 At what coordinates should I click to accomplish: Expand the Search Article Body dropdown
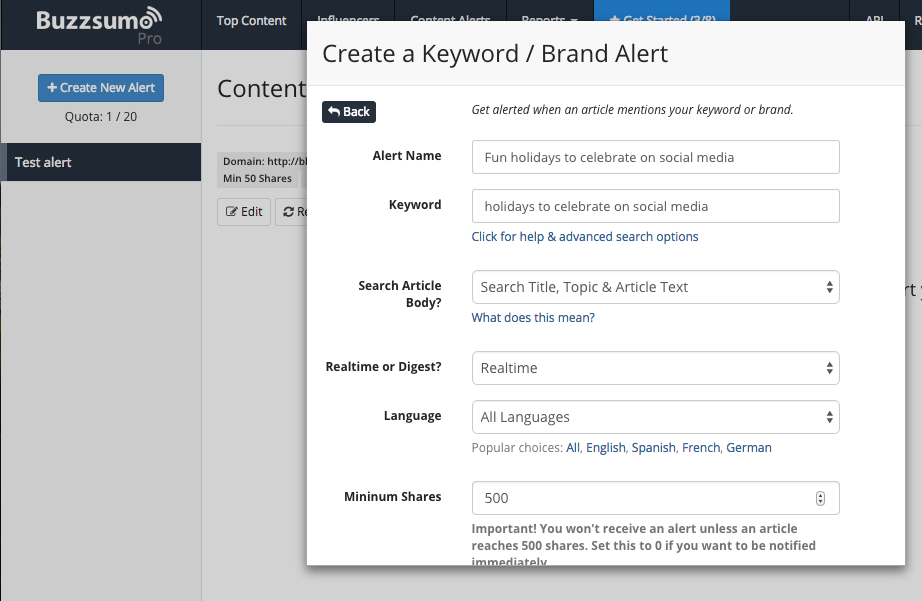[x=656, y=287]
